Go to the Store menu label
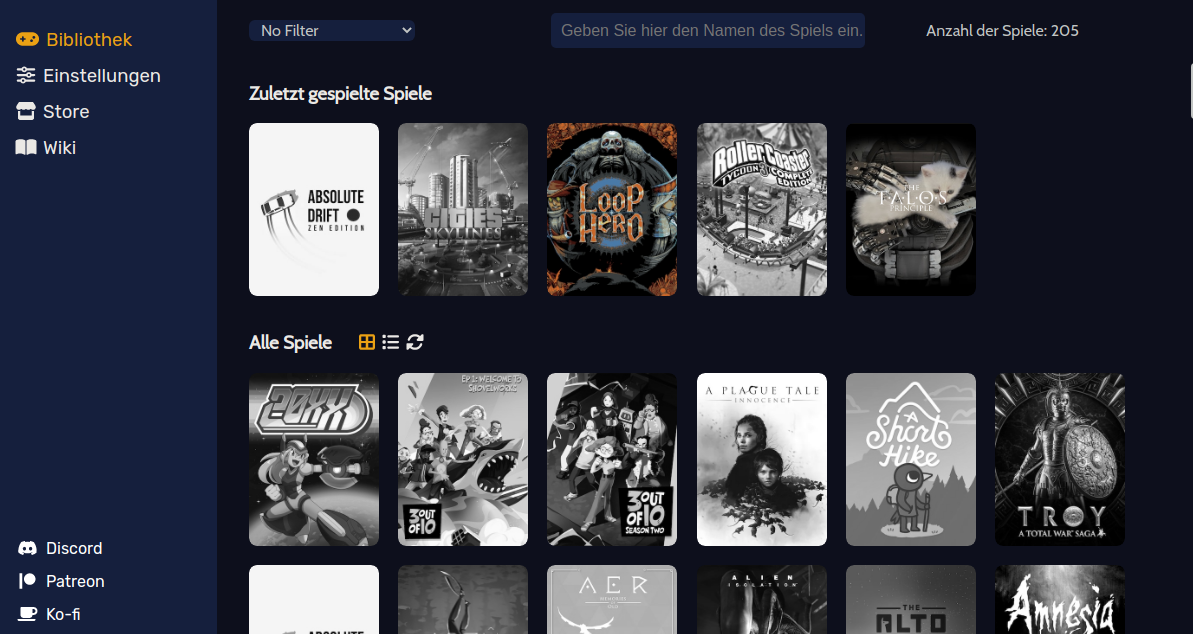The height and width of the screenshot is (634, 1193). pyautogui.click(x=66, y=111)
